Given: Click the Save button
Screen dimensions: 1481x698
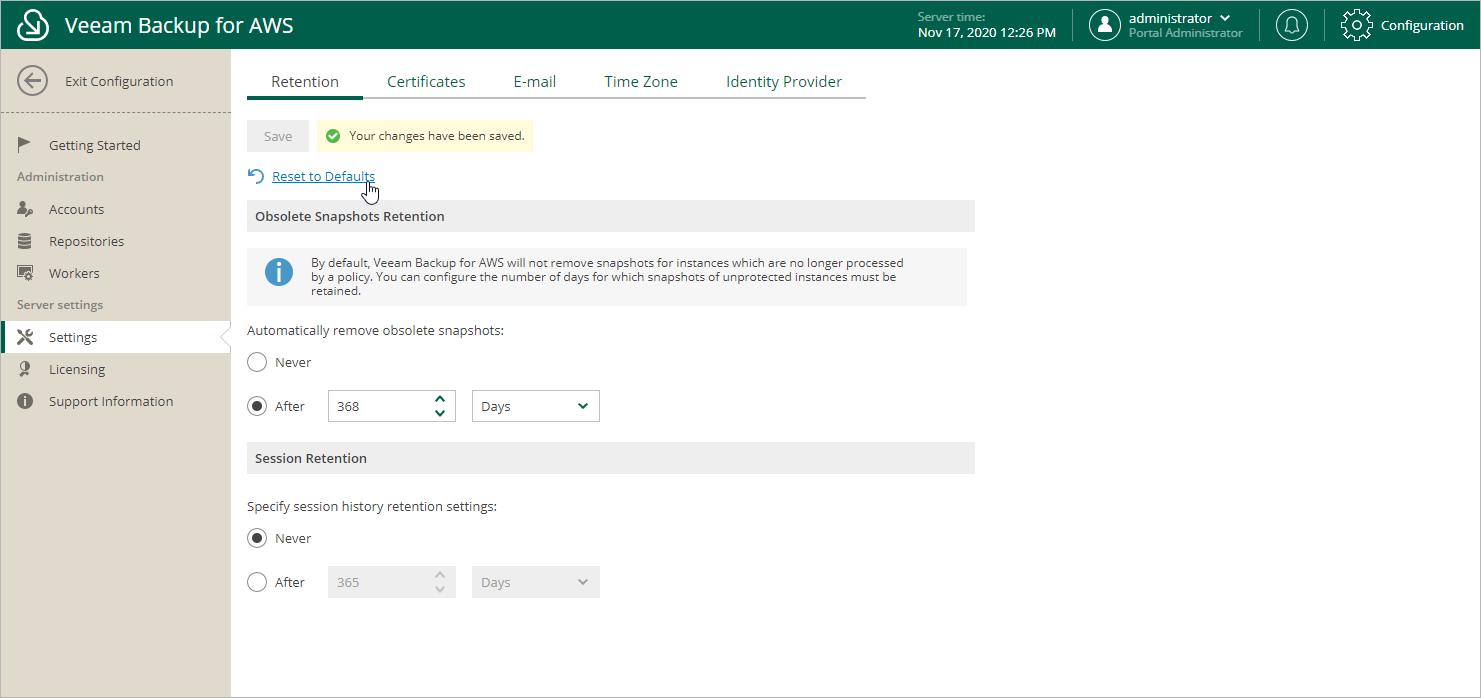Looking at the screenshot, I should [x=278, y=136].
